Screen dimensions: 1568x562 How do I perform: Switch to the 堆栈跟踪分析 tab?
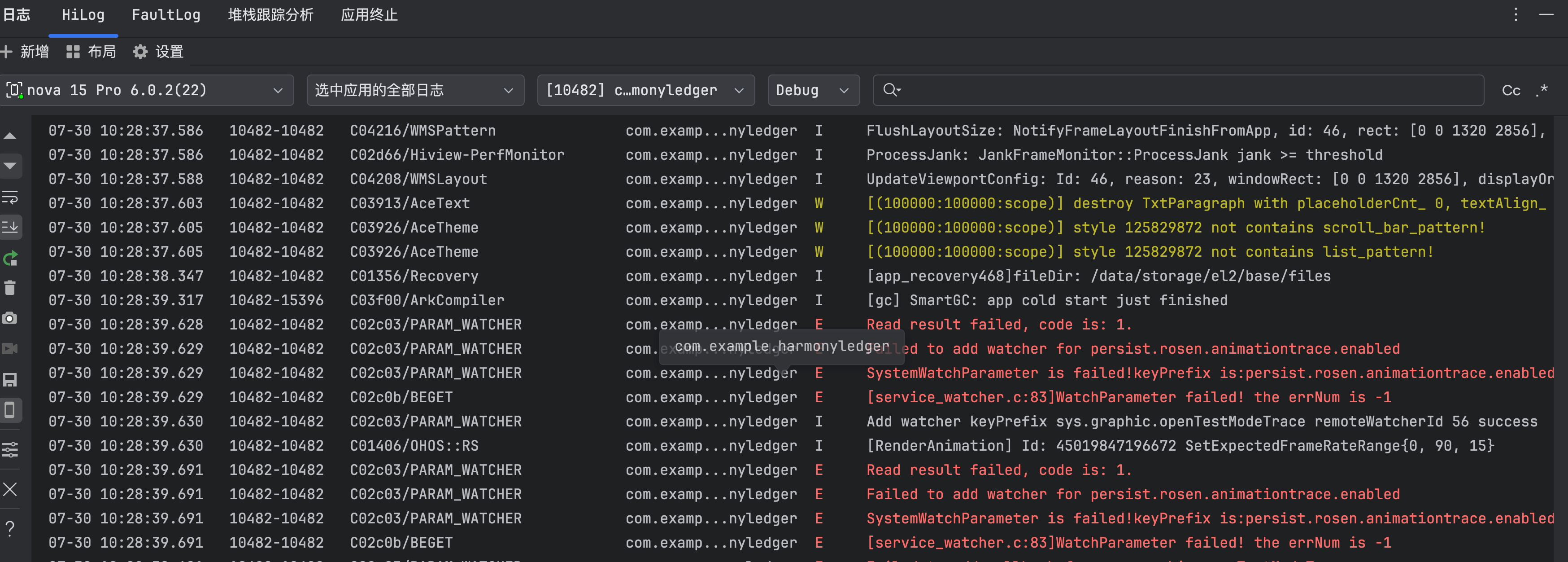point(271,15)
